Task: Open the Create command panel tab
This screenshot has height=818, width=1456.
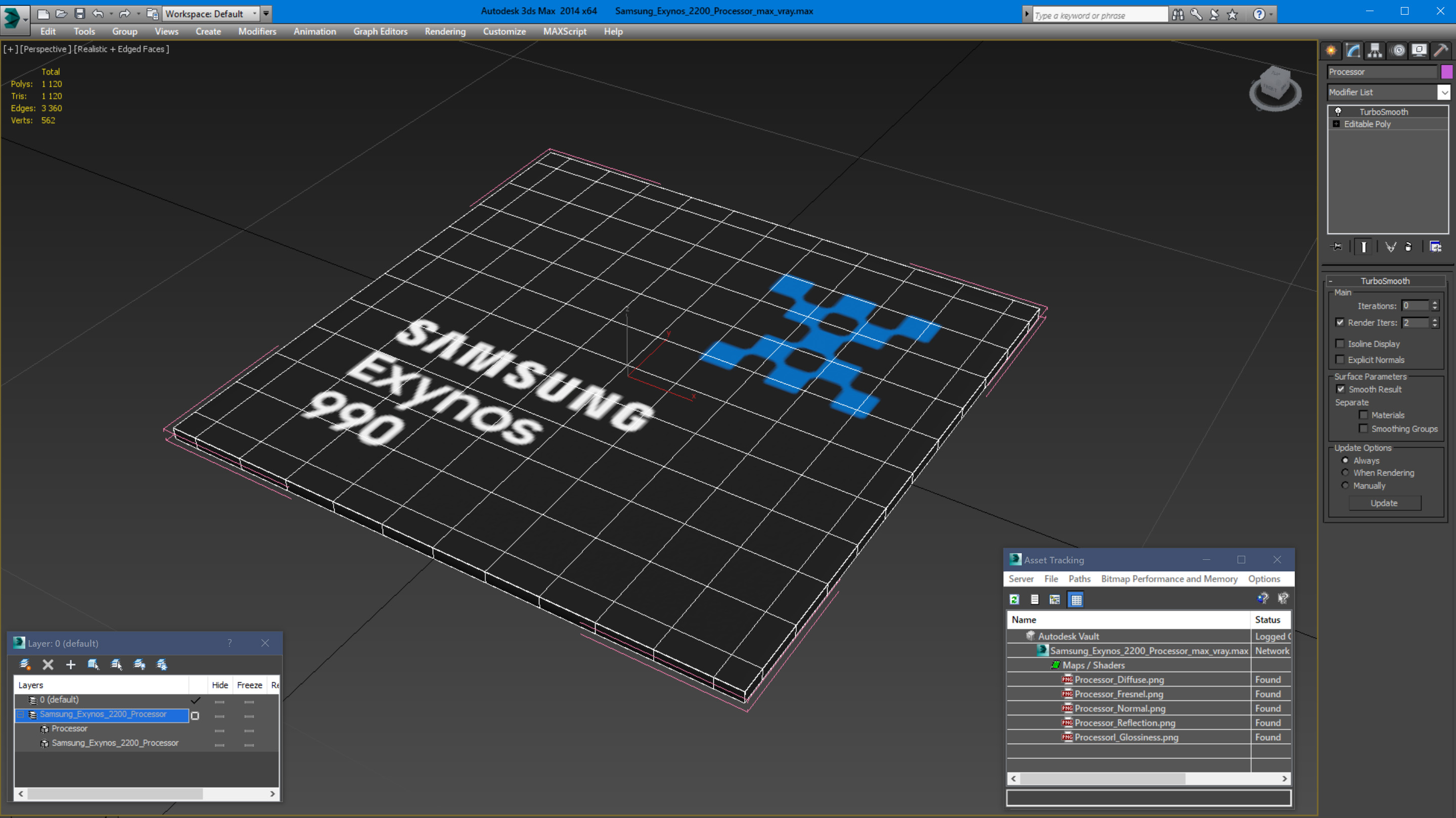Action: tap(1331, 51)
